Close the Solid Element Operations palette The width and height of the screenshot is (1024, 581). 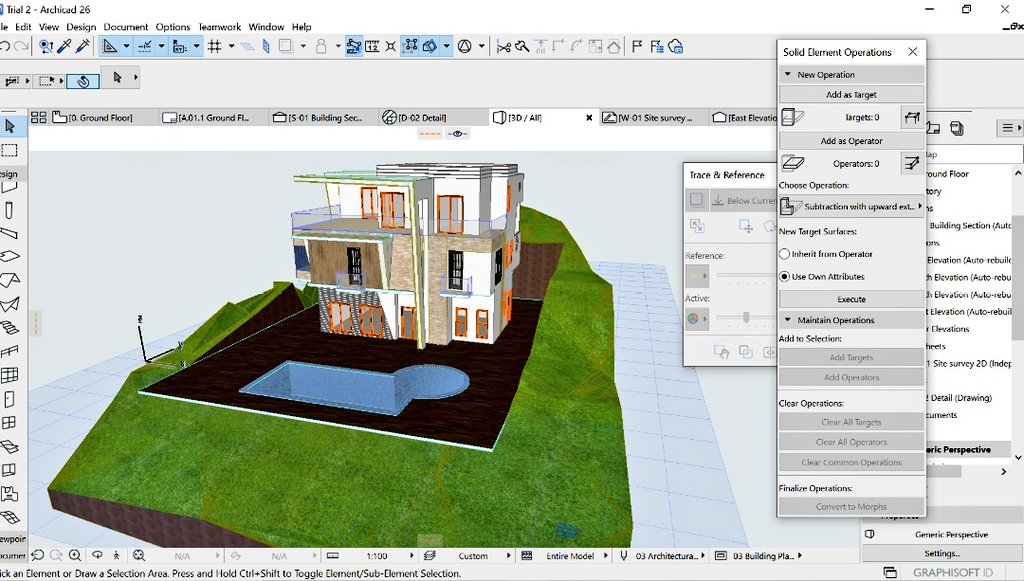(912, 52)
